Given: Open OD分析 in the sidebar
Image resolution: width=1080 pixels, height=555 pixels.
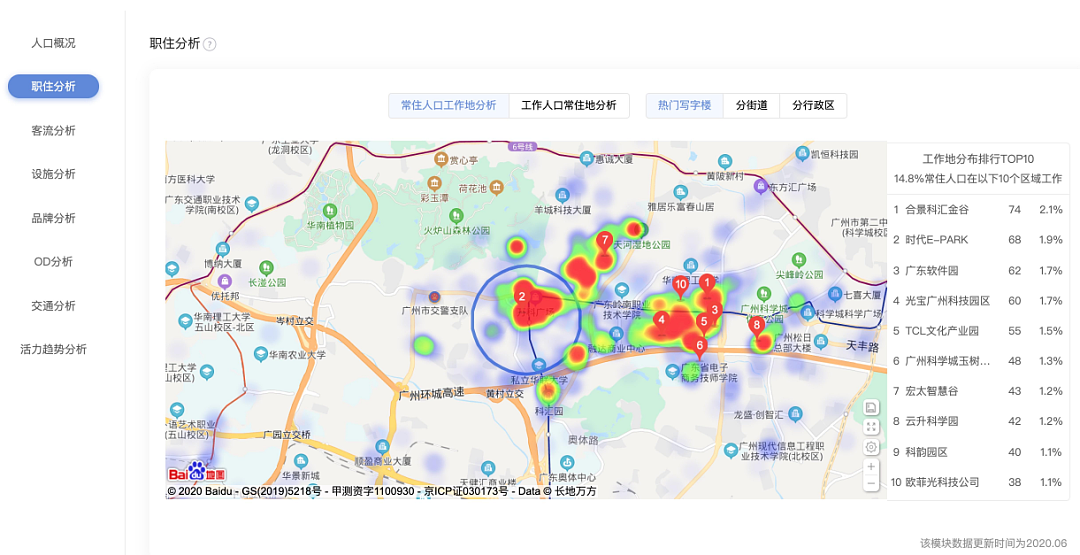Looking at the screenshot, I should tap(54, 262).
